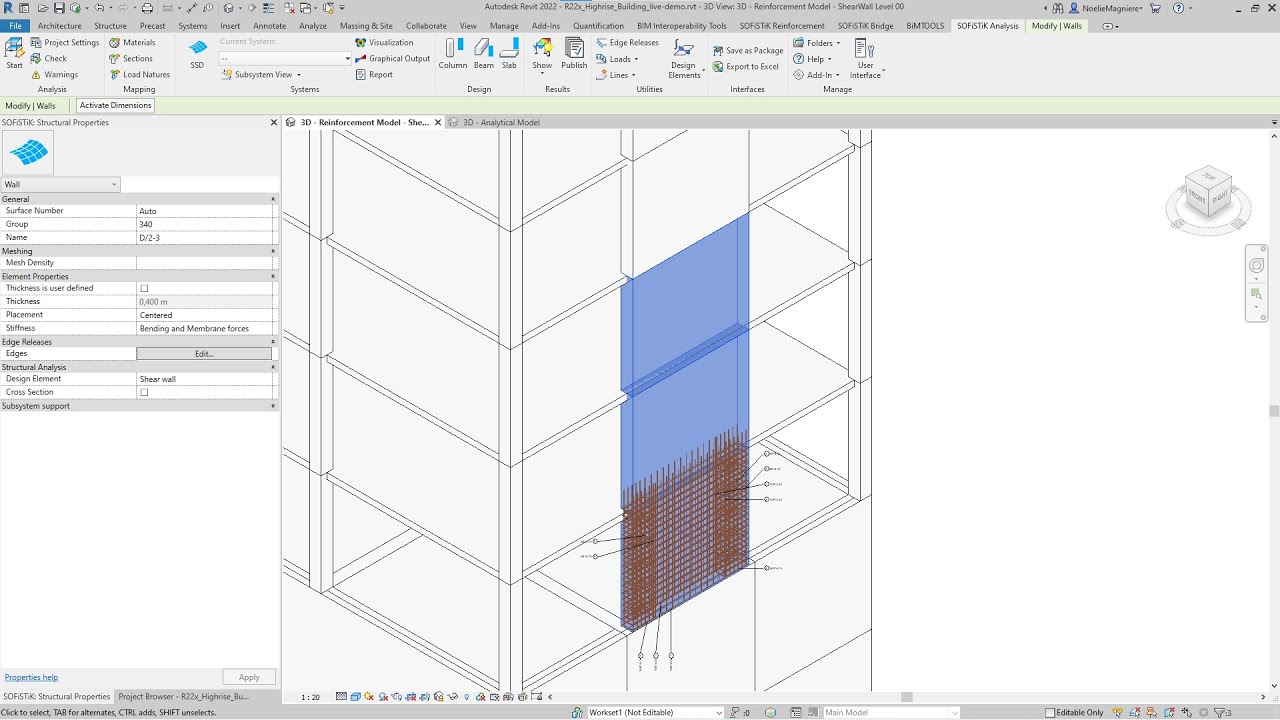The height and width of the screenshot is (720, 1280).
Task: Click the 1 : 20 view scale
Action: pos(311,697)
